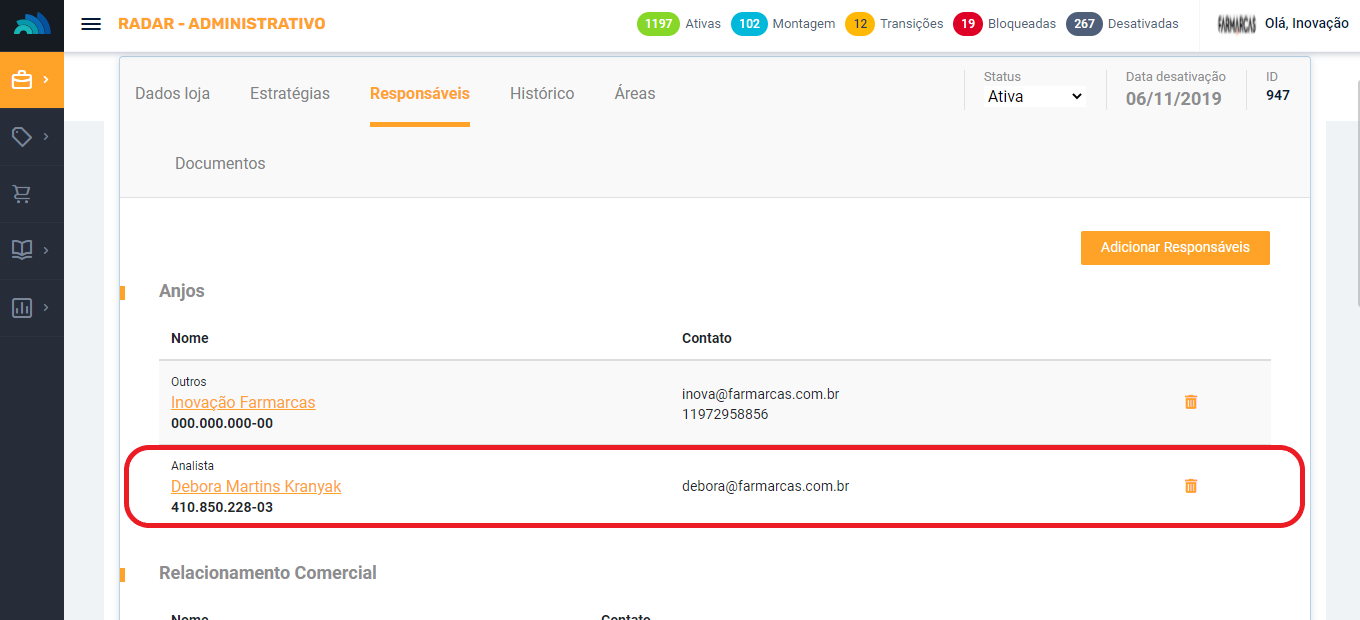The width and height of the screenshot is (1360, 620).
Task: Open the Histórico tab
Action: click(542, 94)
